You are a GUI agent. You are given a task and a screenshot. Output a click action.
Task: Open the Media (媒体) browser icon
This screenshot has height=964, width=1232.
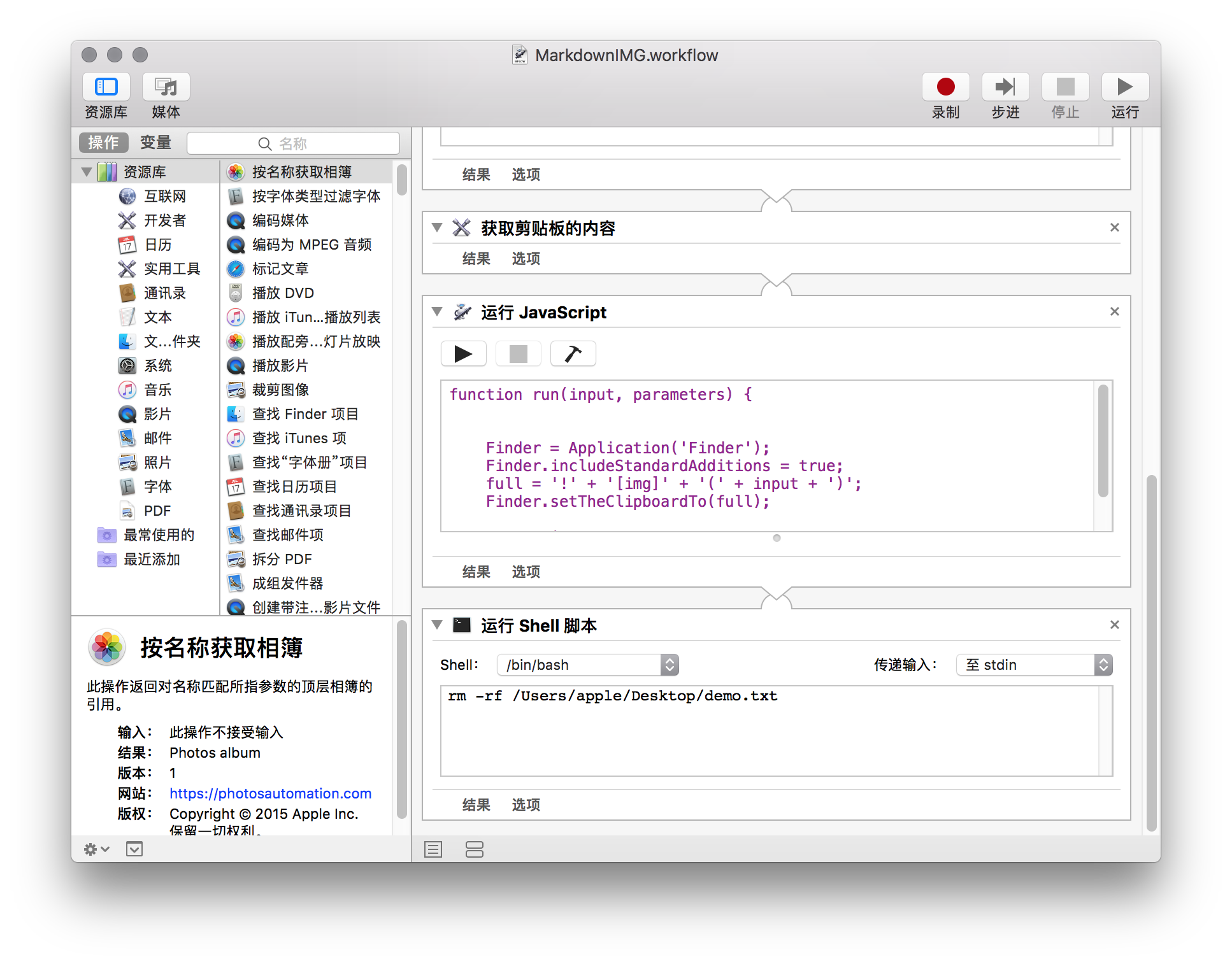click(x=166, y=87)
